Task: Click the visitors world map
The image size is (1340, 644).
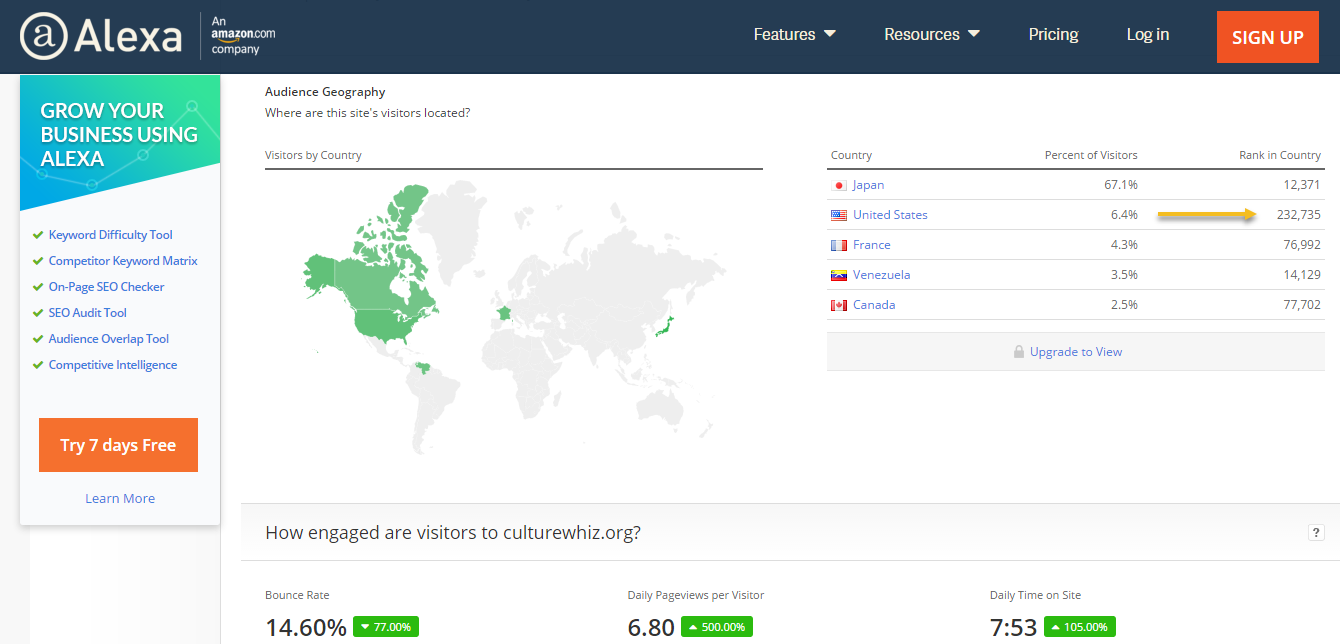Action: pos(515,318)
